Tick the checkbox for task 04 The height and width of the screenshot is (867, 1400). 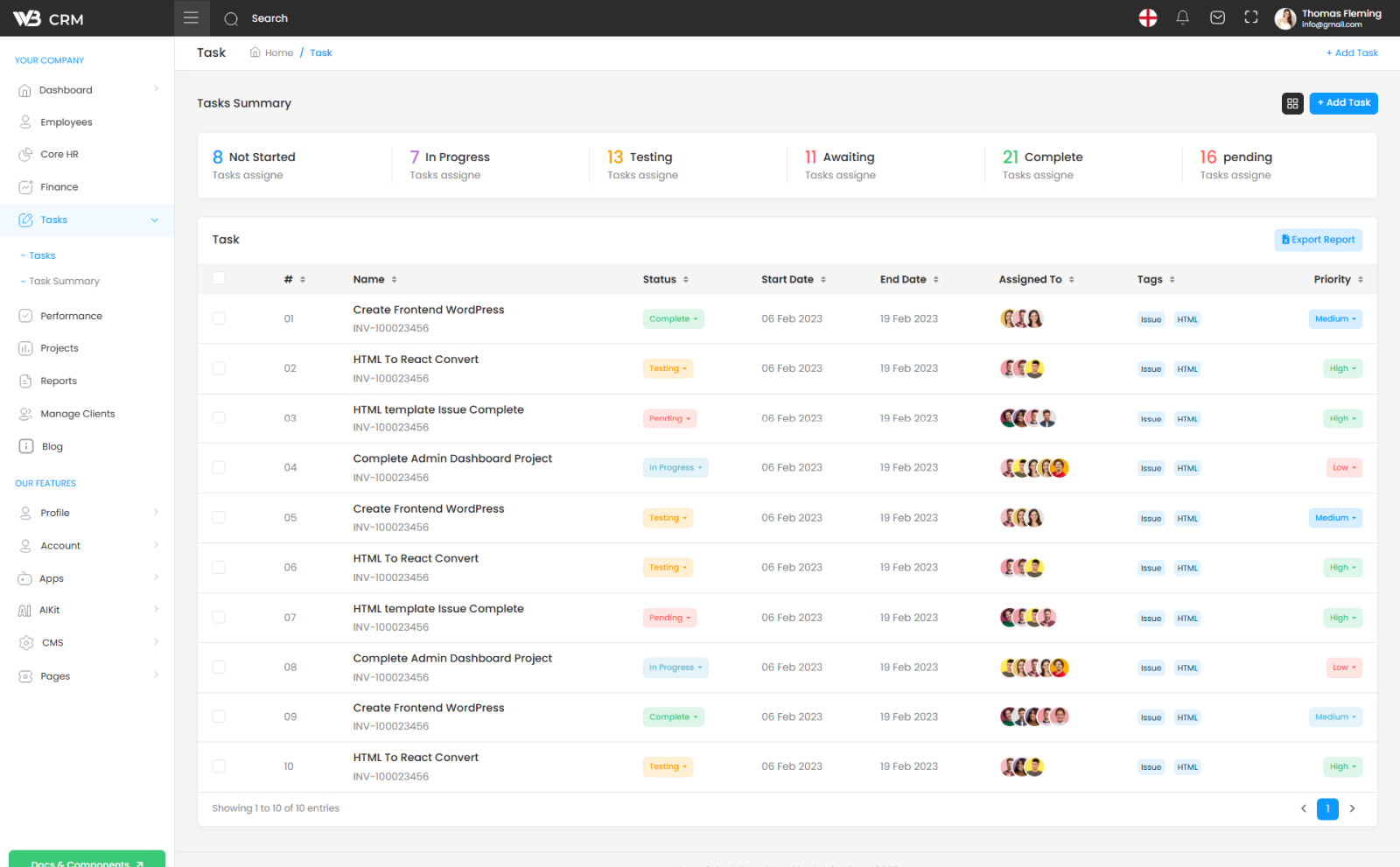[x=219, y=467]
